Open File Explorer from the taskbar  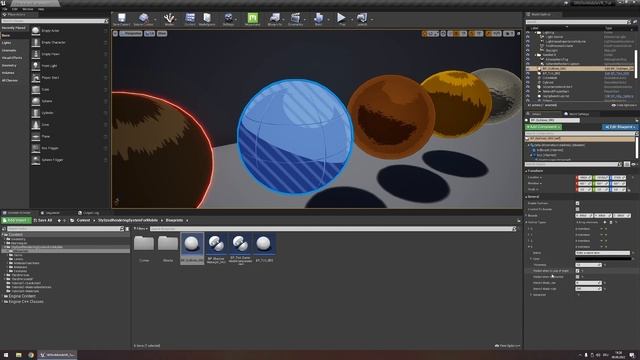pos(19,355)
